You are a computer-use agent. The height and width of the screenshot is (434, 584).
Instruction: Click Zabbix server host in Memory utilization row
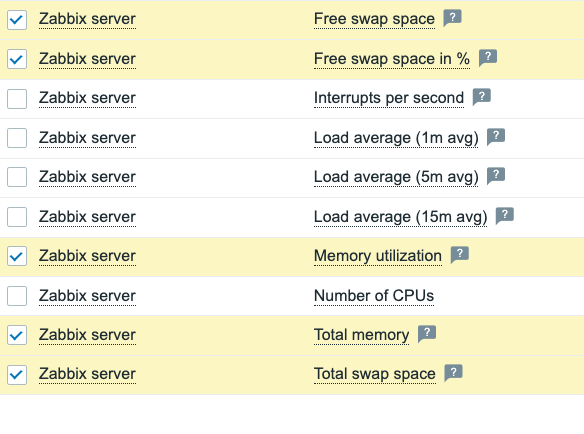[87, 256]
